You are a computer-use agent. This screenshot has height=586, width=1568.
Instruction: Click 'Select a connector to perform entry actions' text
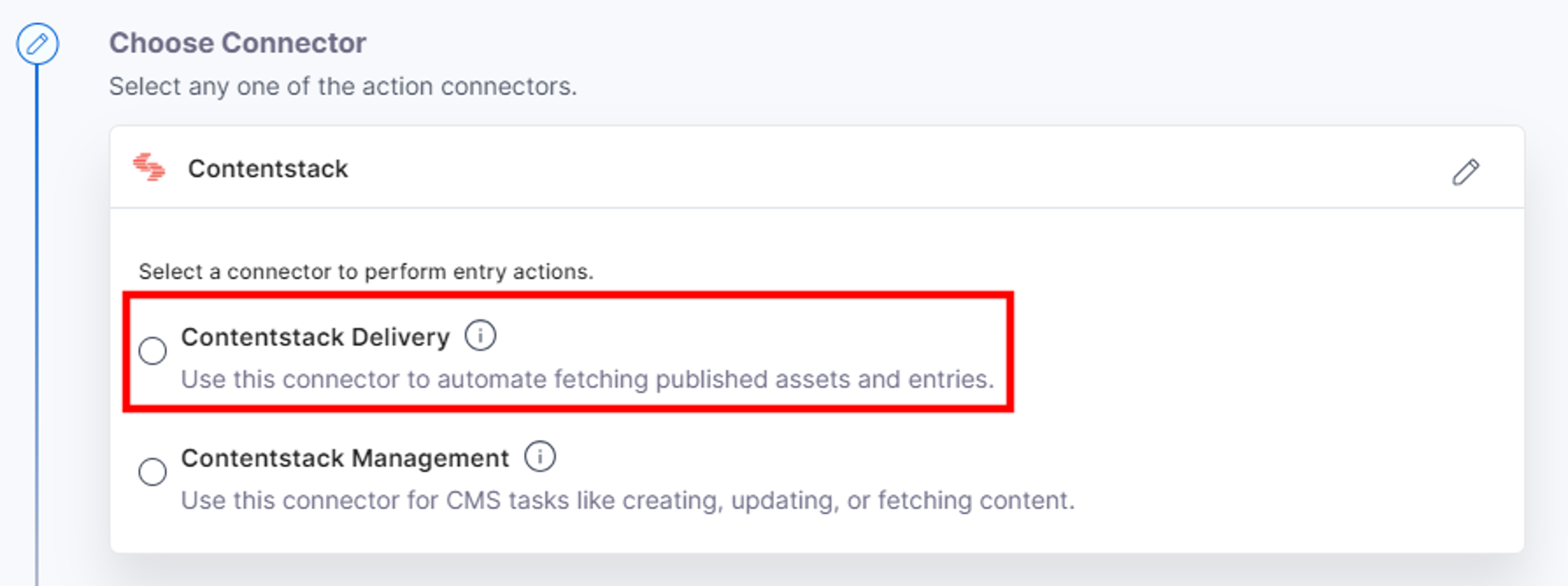pos(366,272)
